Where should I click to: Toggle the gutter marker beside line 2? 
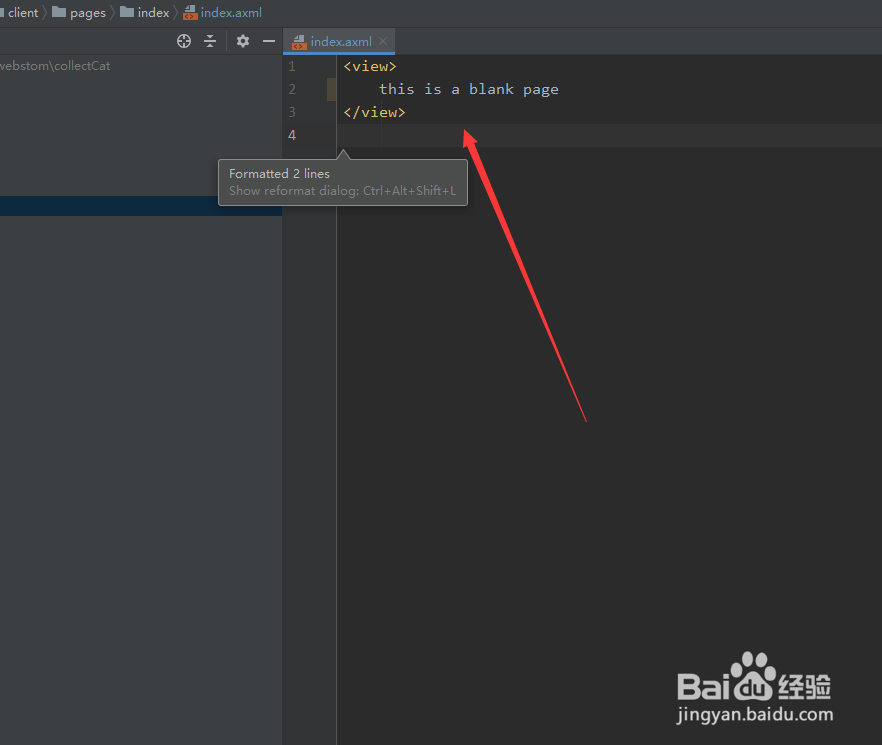tap(331, 89)
